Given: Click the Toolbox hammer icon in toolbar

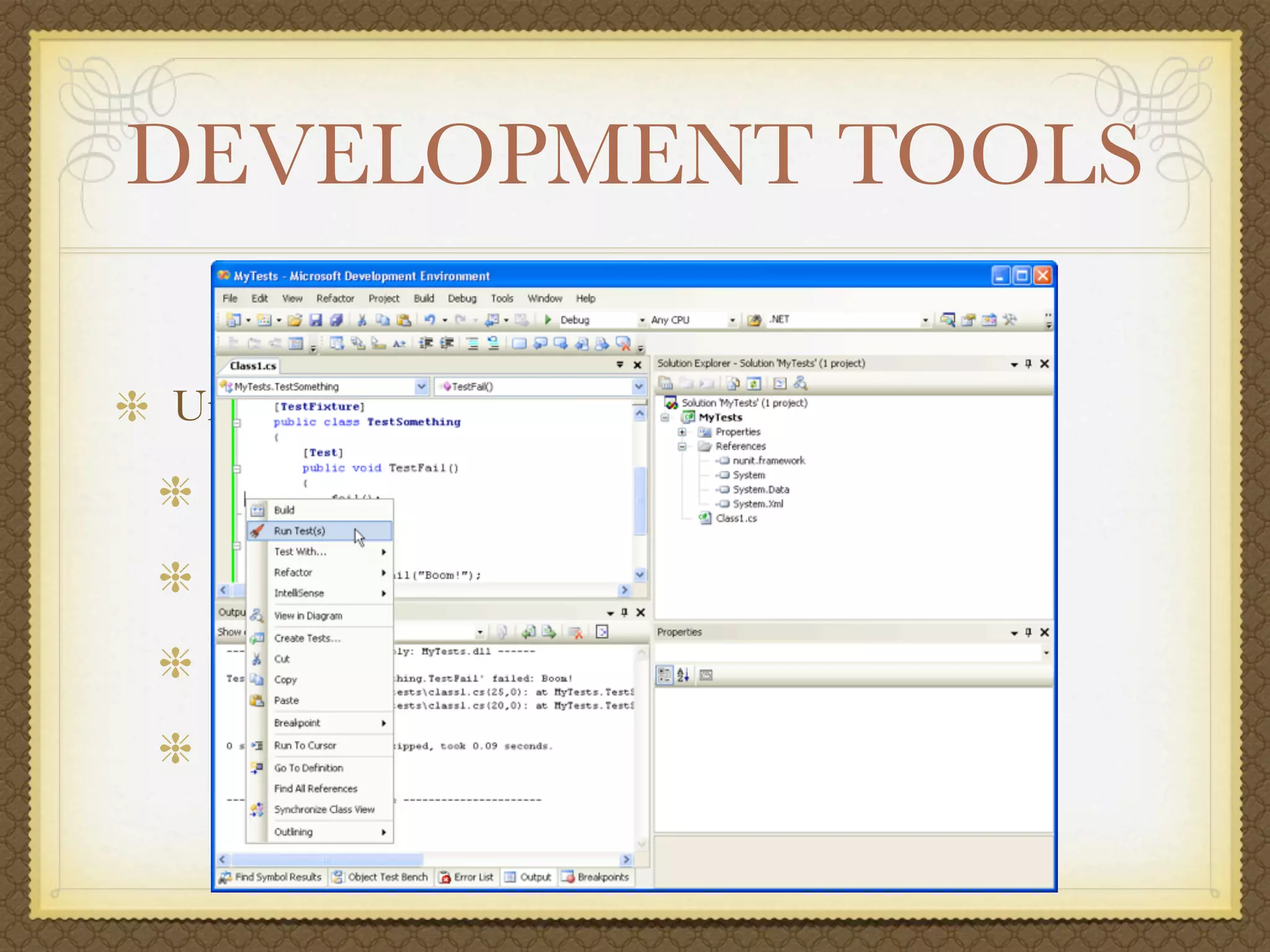Looking at the screenshot, I should [x=1010, y=320].
